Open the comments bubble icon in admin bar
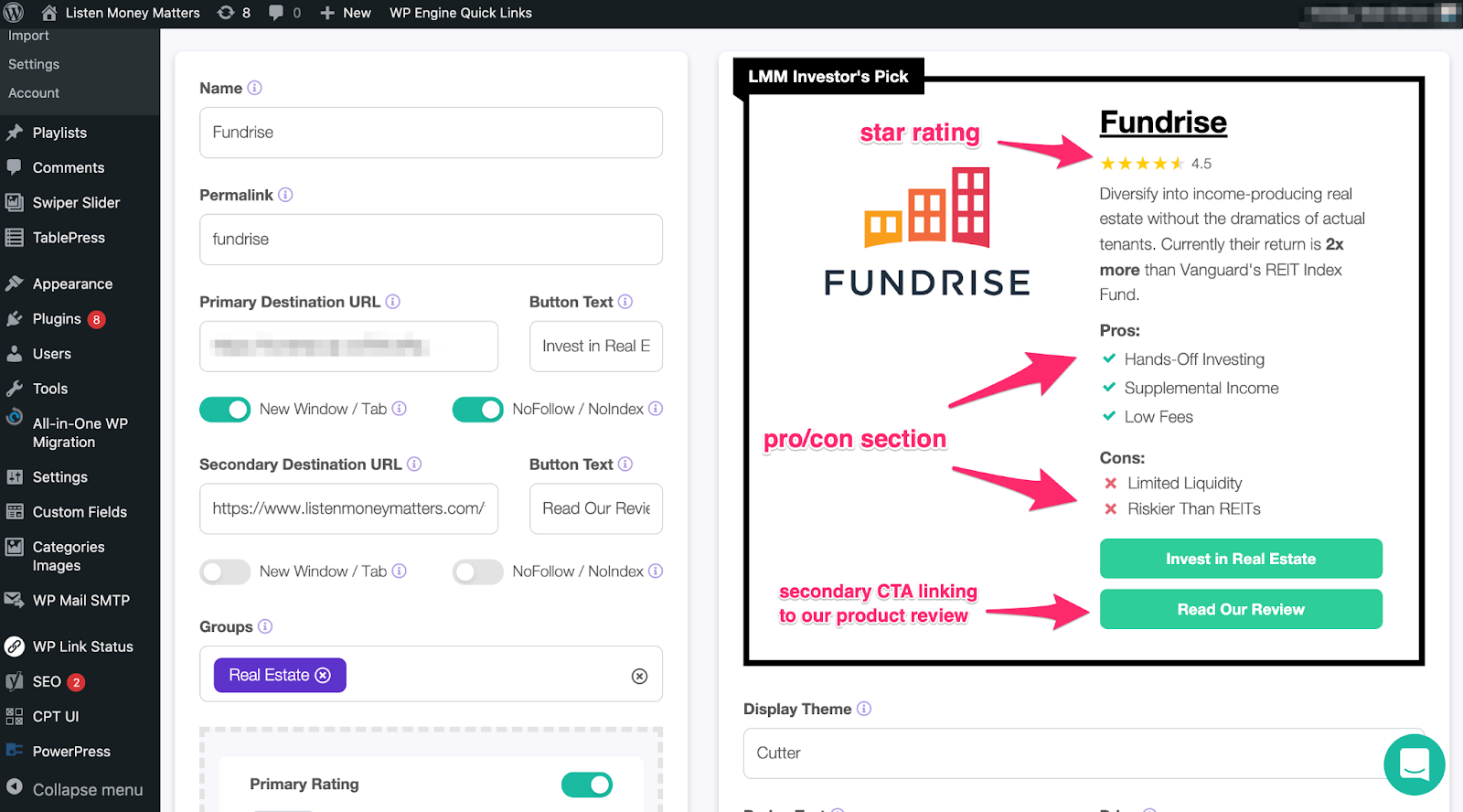The height and width of the screenshot is (812, 1463). (x=276, y=13)
